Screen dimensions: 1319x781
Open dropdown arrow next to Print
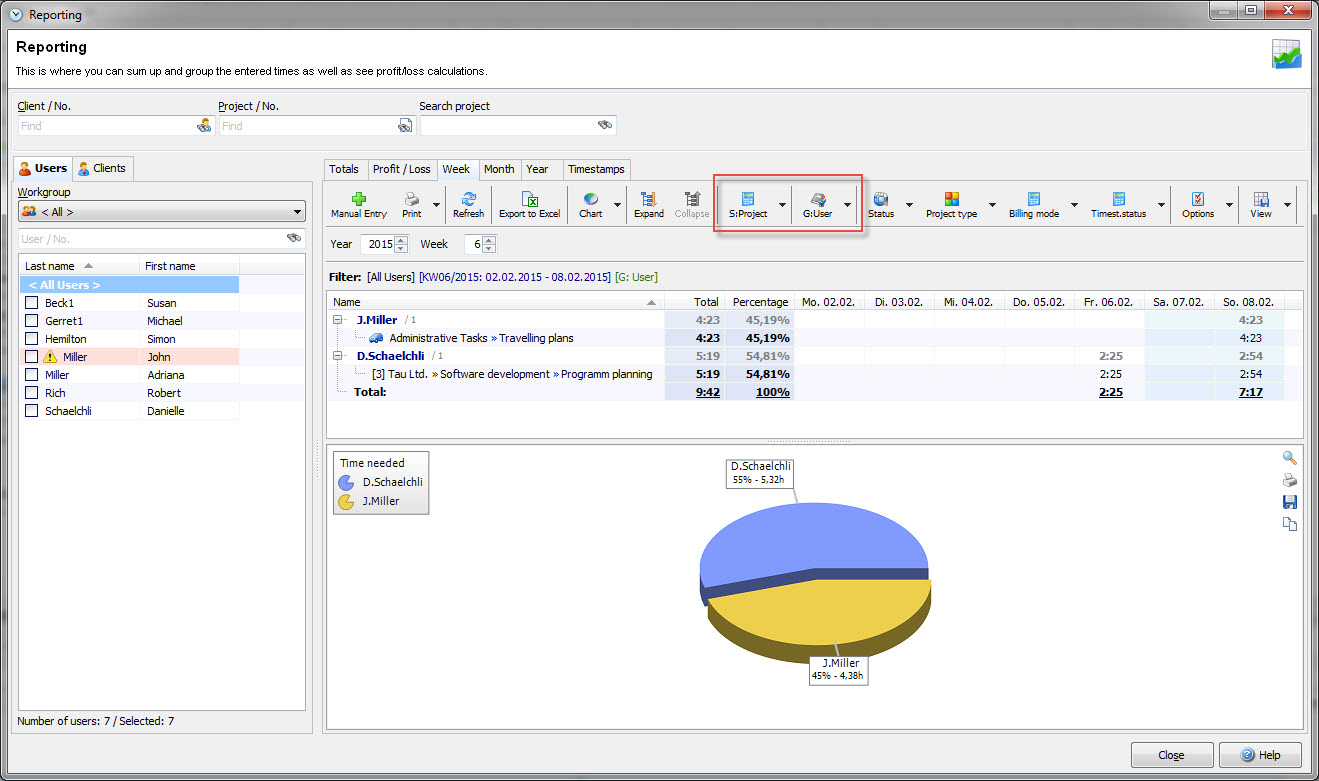coord(436,206)
